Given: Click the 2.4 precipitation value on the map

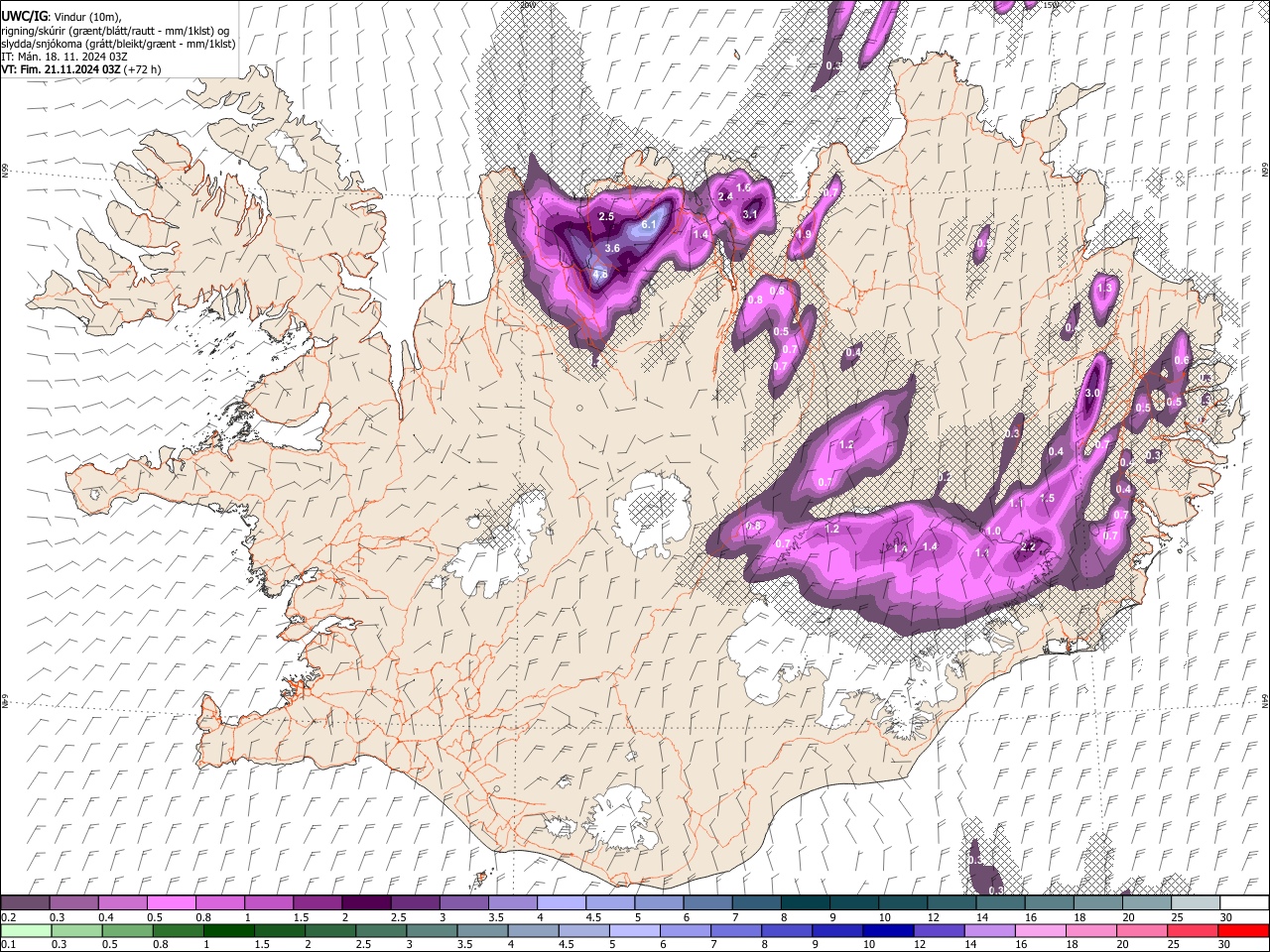Looking at the screenshot, I should pos(725,196).
